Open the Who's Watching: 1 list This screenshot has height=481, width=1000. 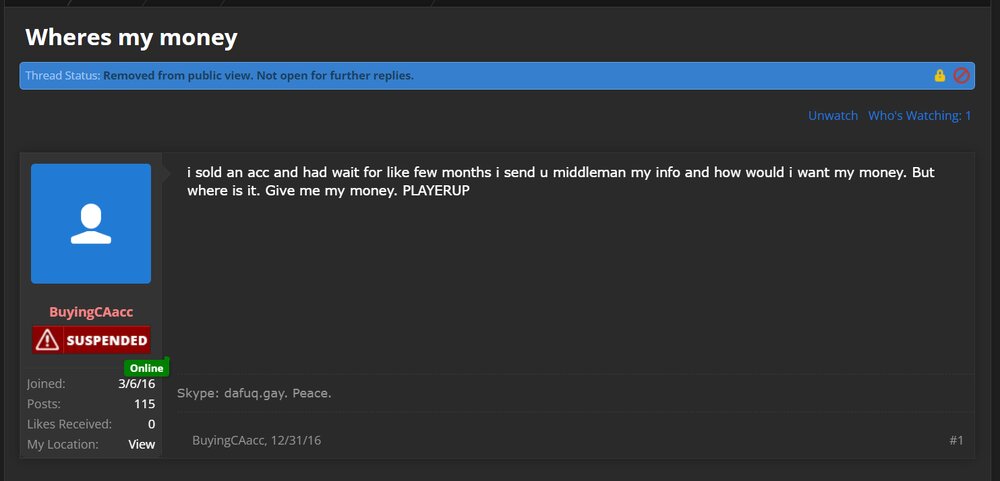tap(920, 115)
